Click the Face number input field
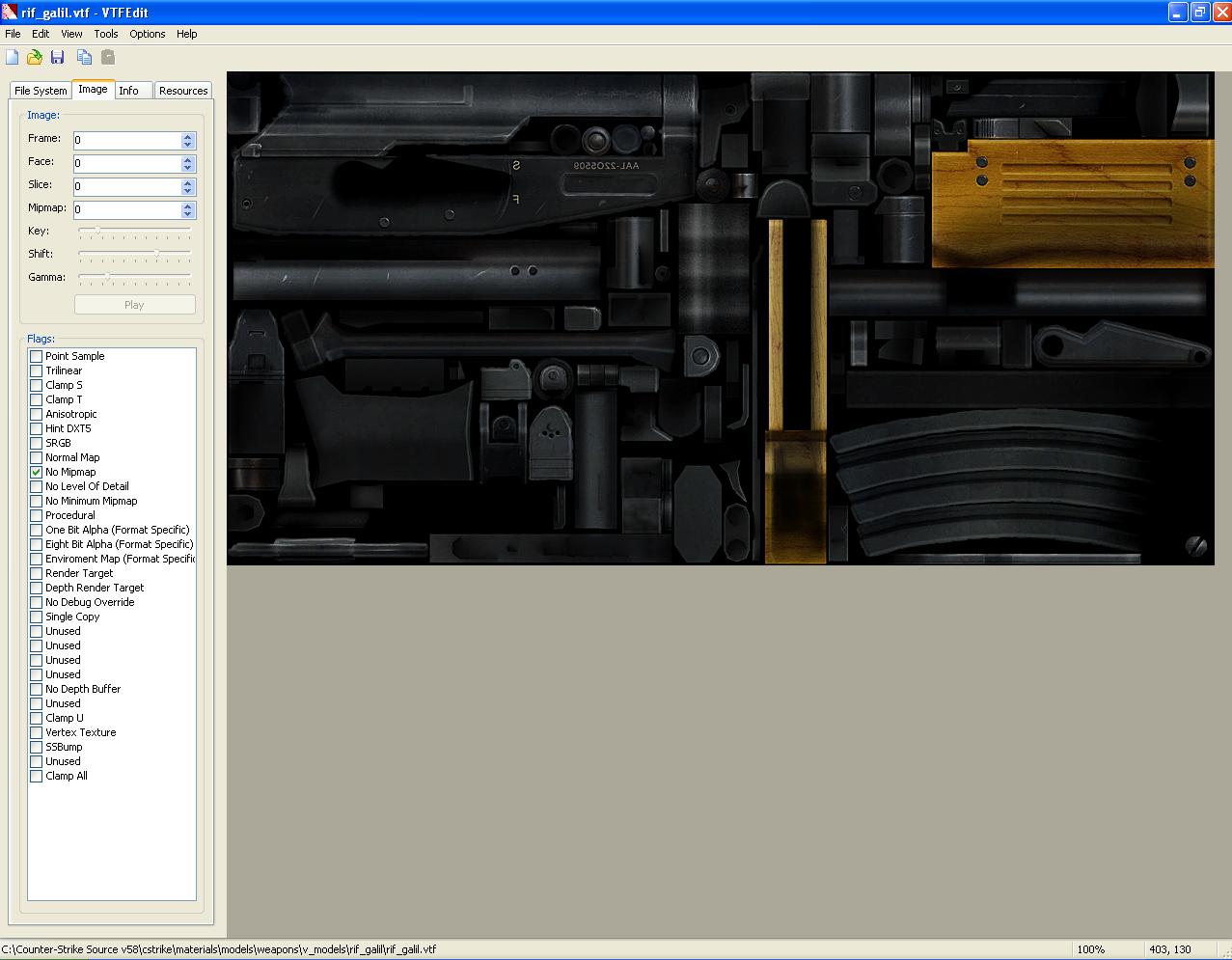The image size is (1232, 960). pyautogui.click(x=127, y=163)
